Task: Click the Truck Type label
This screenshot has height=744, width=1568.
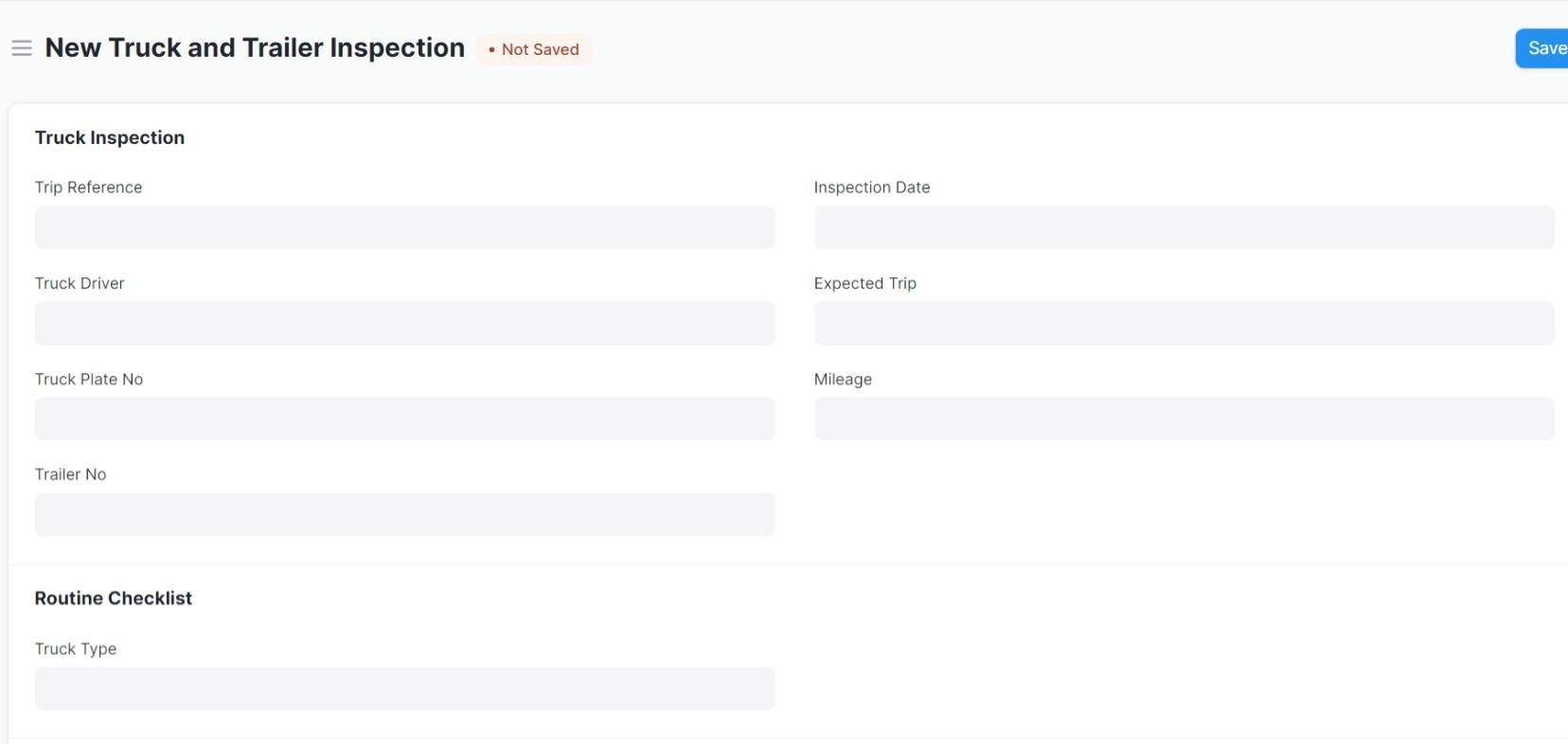Action: point(76,648)
